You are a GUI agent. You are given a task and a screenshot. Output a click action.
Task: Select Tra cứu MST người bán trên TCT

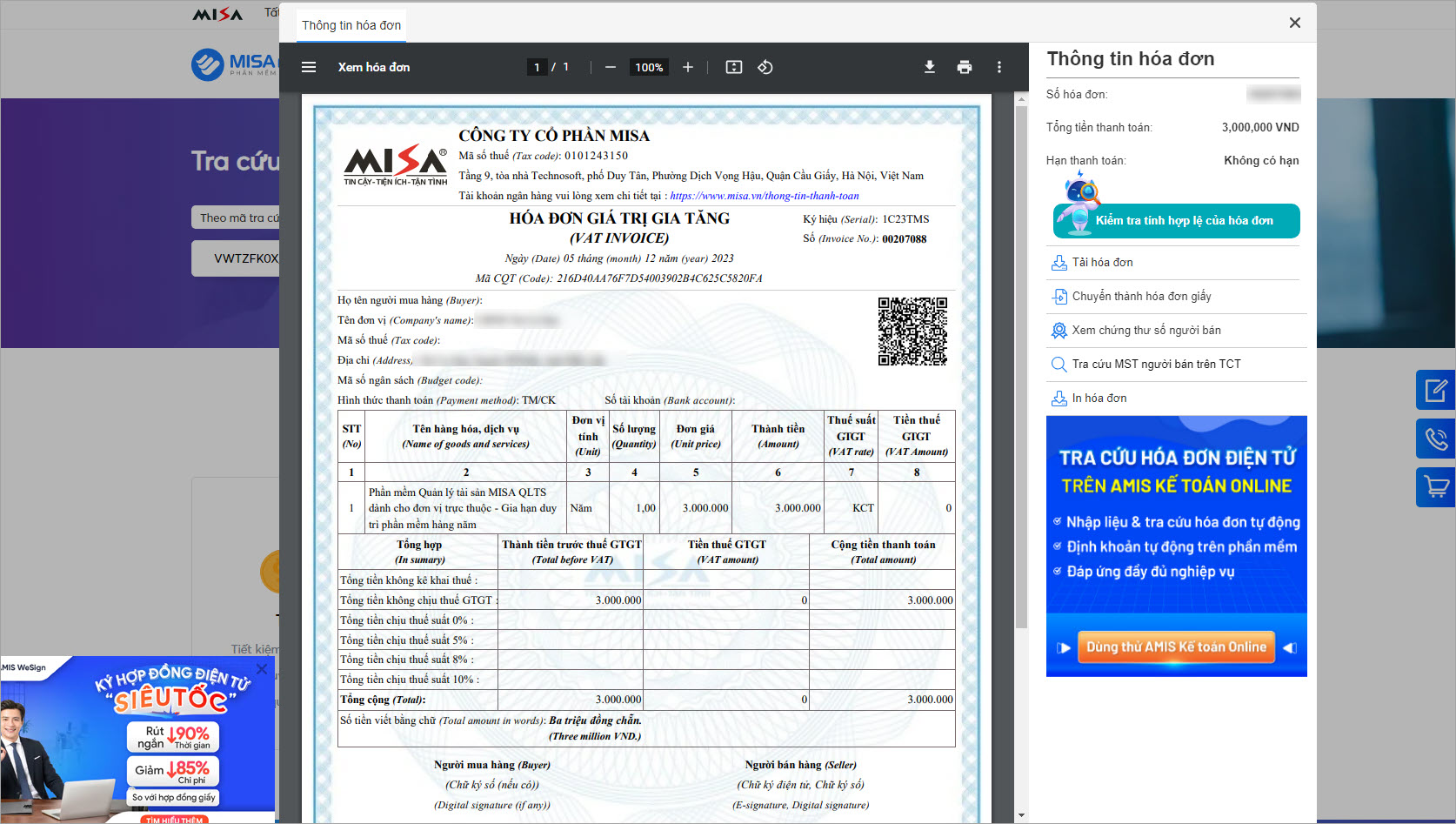tap(1156, 364)
